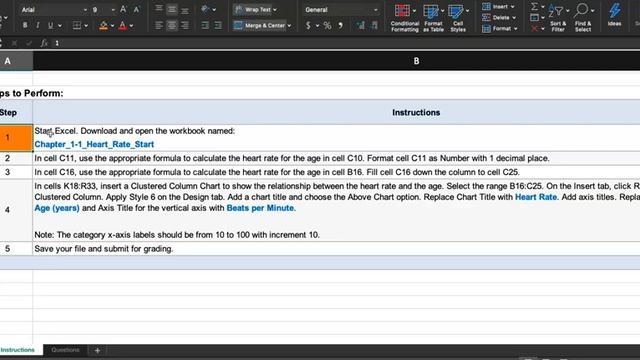
Task: Click Merge & Center button
Action: pyautogui.click(x=260, y=25)
